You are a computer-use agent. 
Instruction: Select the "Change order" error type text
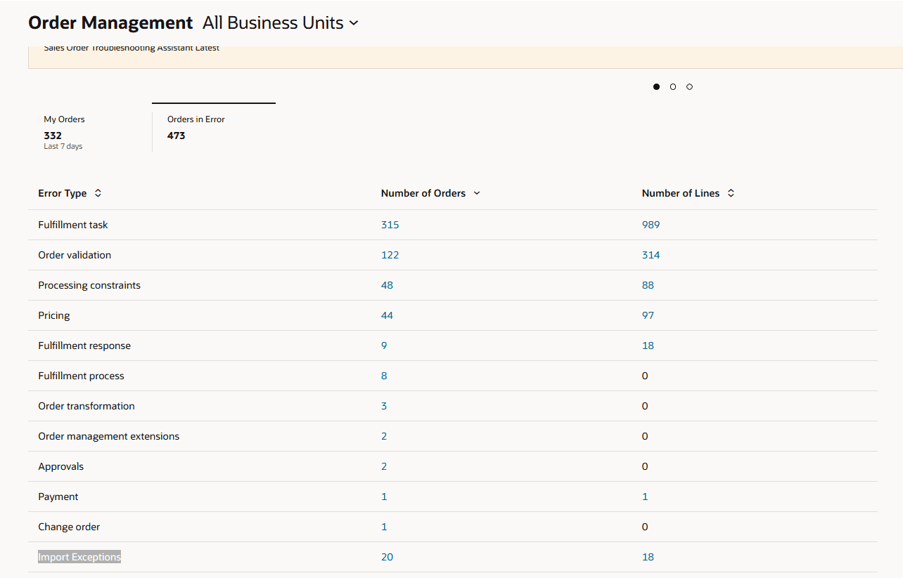[x=69, y=527]
